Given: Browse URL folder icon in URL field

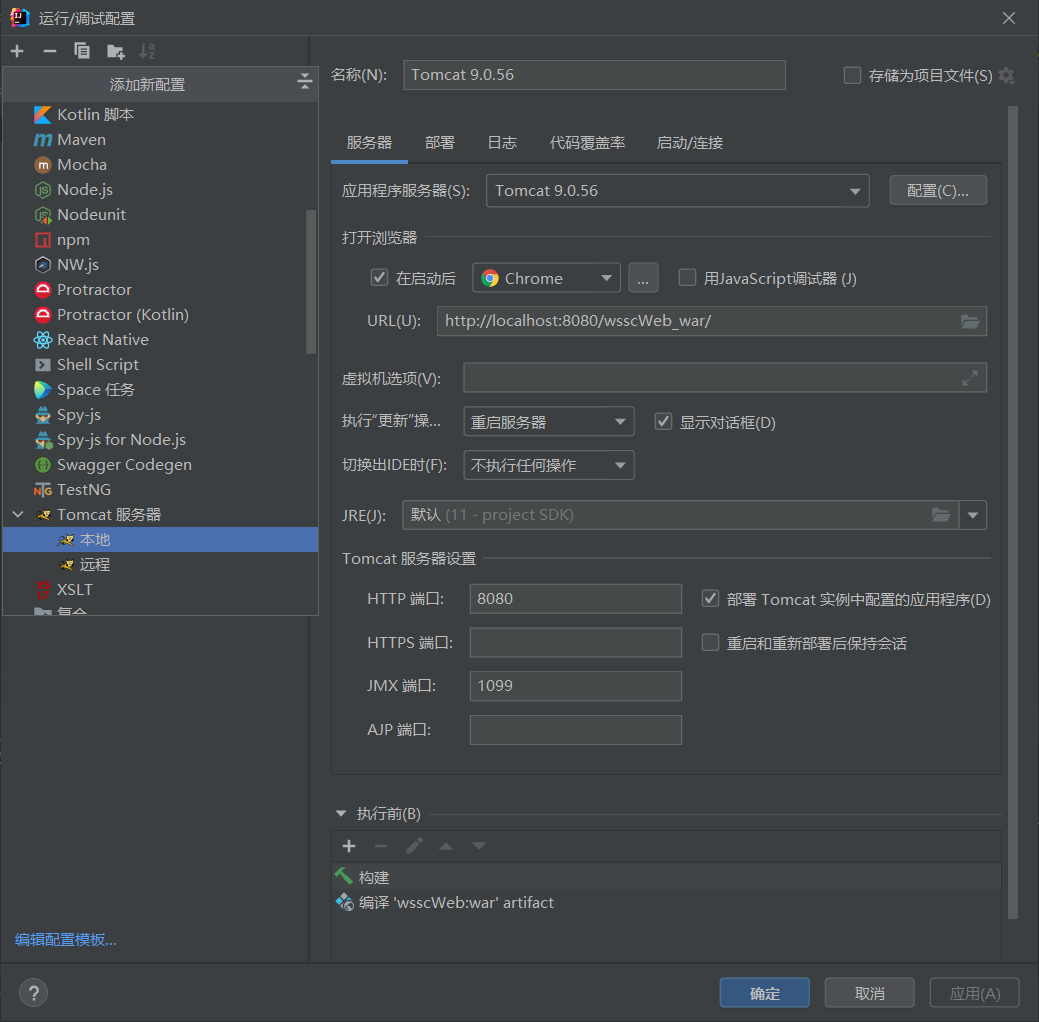Looking at the screenshot, I should (969, 321).
